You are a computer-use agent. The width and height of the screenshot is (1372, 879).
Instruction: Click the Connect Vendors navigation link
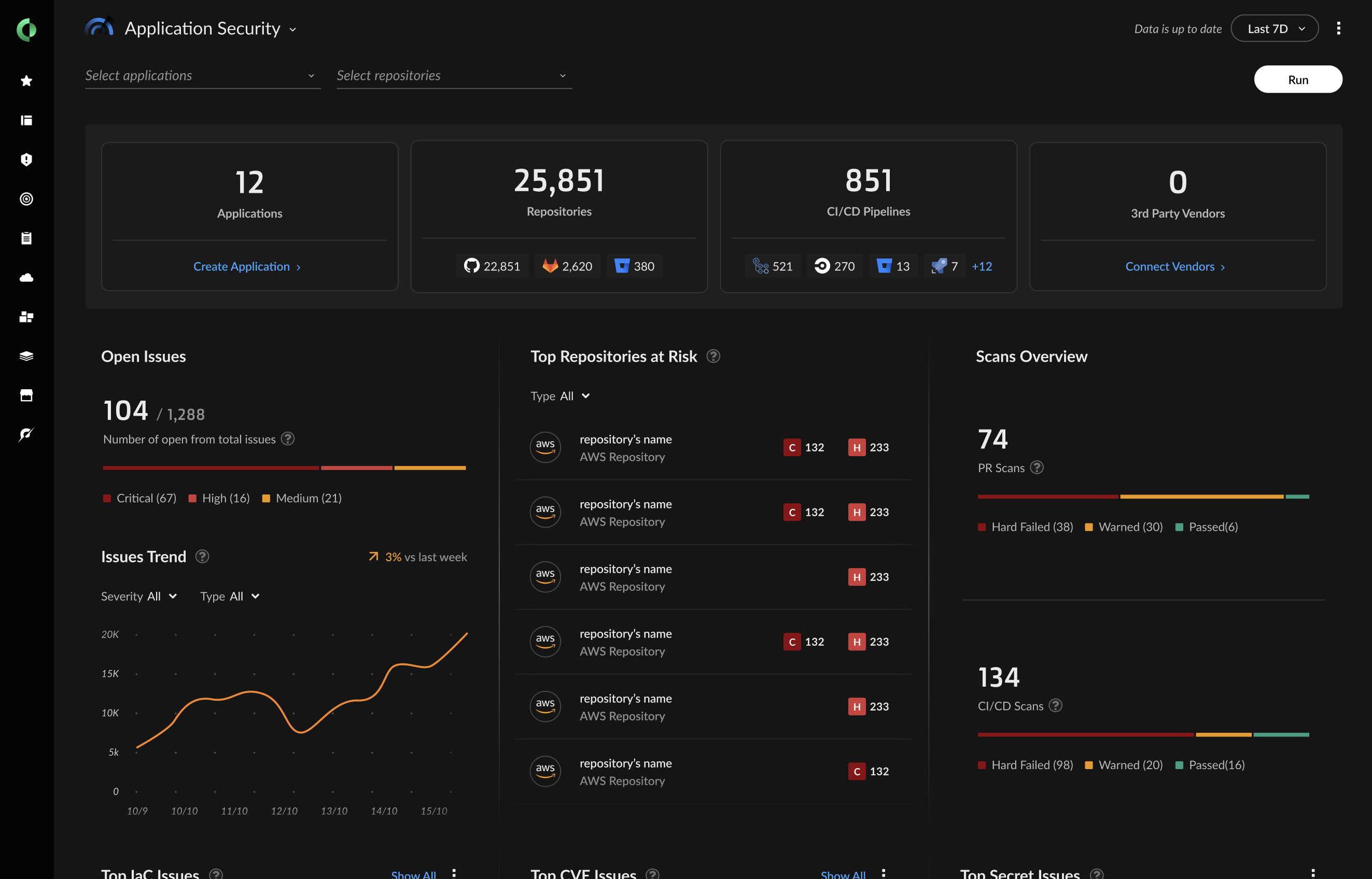pyautogui.click(x=1176, y=266)
